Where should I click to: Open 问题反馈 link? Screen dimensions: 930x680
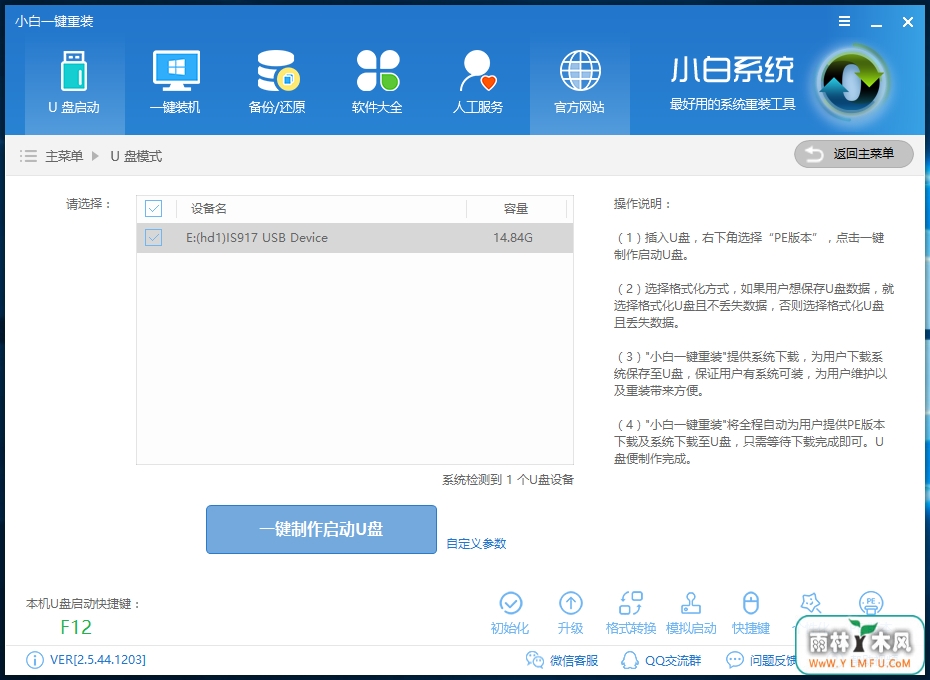(x=761, y=660)
